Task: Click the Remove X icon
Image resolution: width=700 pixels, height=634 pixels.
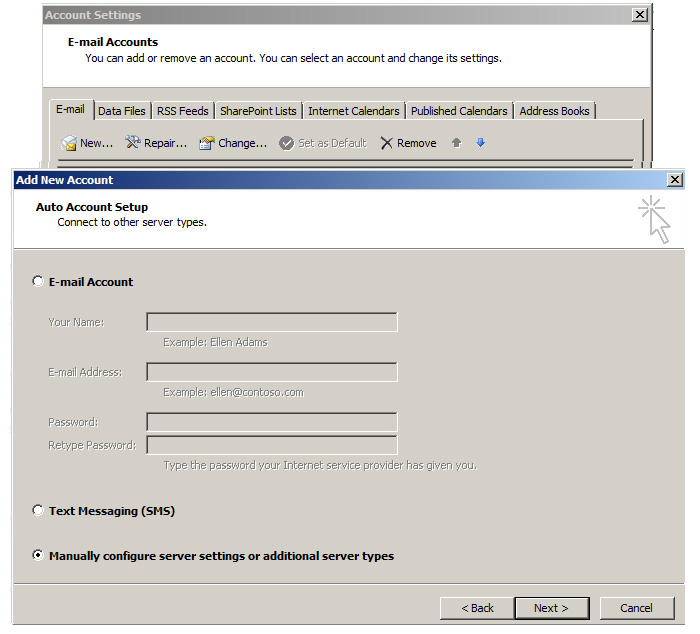Action: tap(386, 143)
